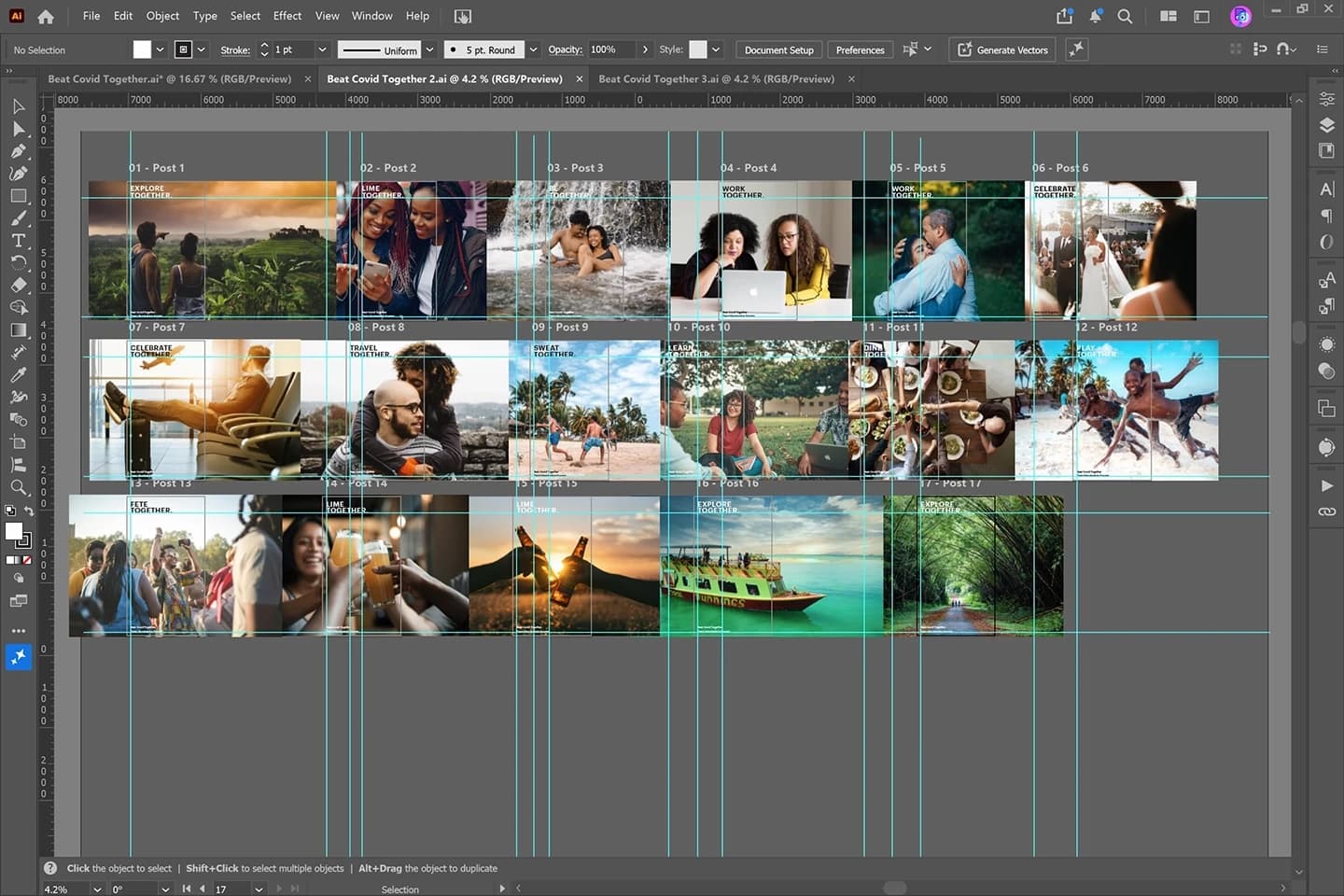Open the Effect menu
Image resolution: width=1344 pixels, height=896 pixels.
point(287,16)
